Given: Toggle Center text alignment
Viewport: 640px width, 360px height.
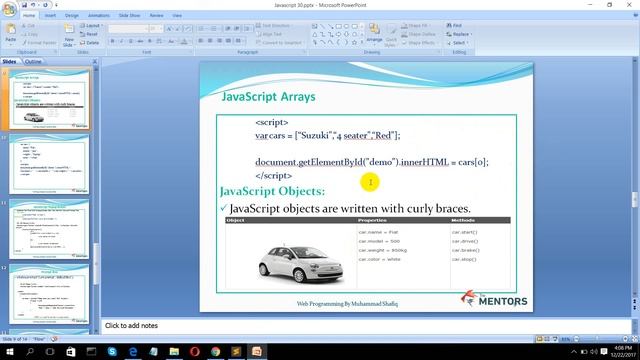Looking at the screenshot, I should 210,41.
